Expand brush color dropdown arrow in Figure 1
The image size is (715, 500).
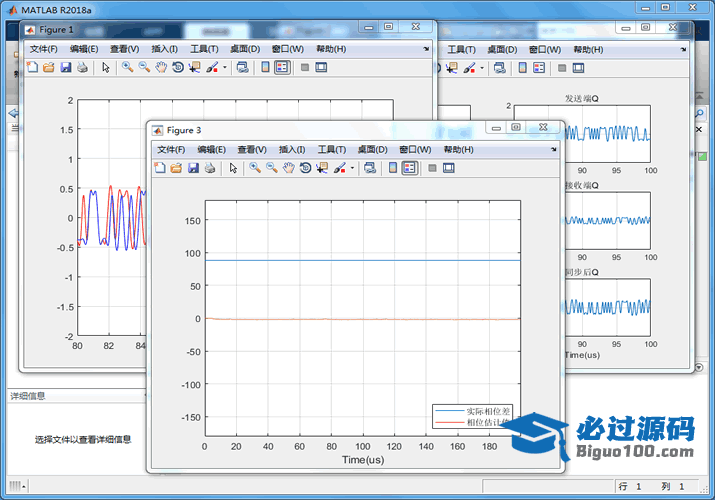coord(225,67)
